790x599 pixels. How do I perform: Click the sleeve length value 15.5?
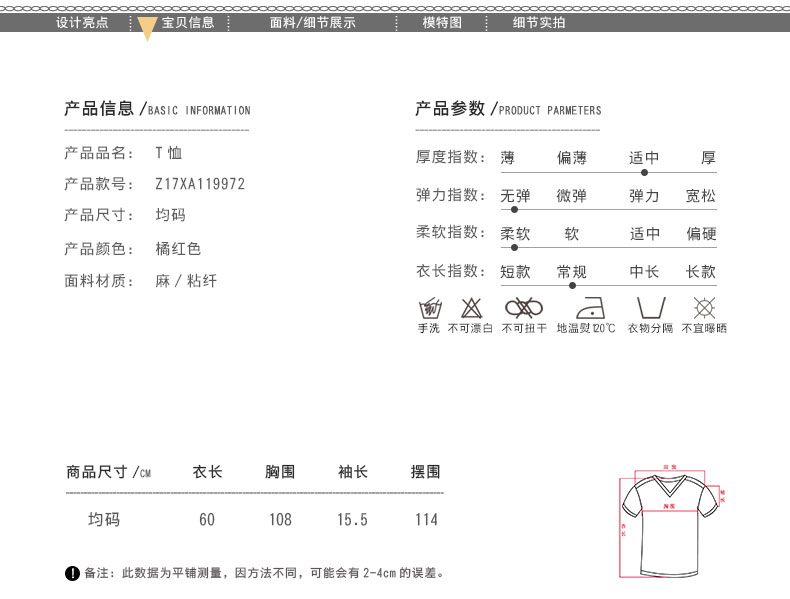[x=353, y=519]
